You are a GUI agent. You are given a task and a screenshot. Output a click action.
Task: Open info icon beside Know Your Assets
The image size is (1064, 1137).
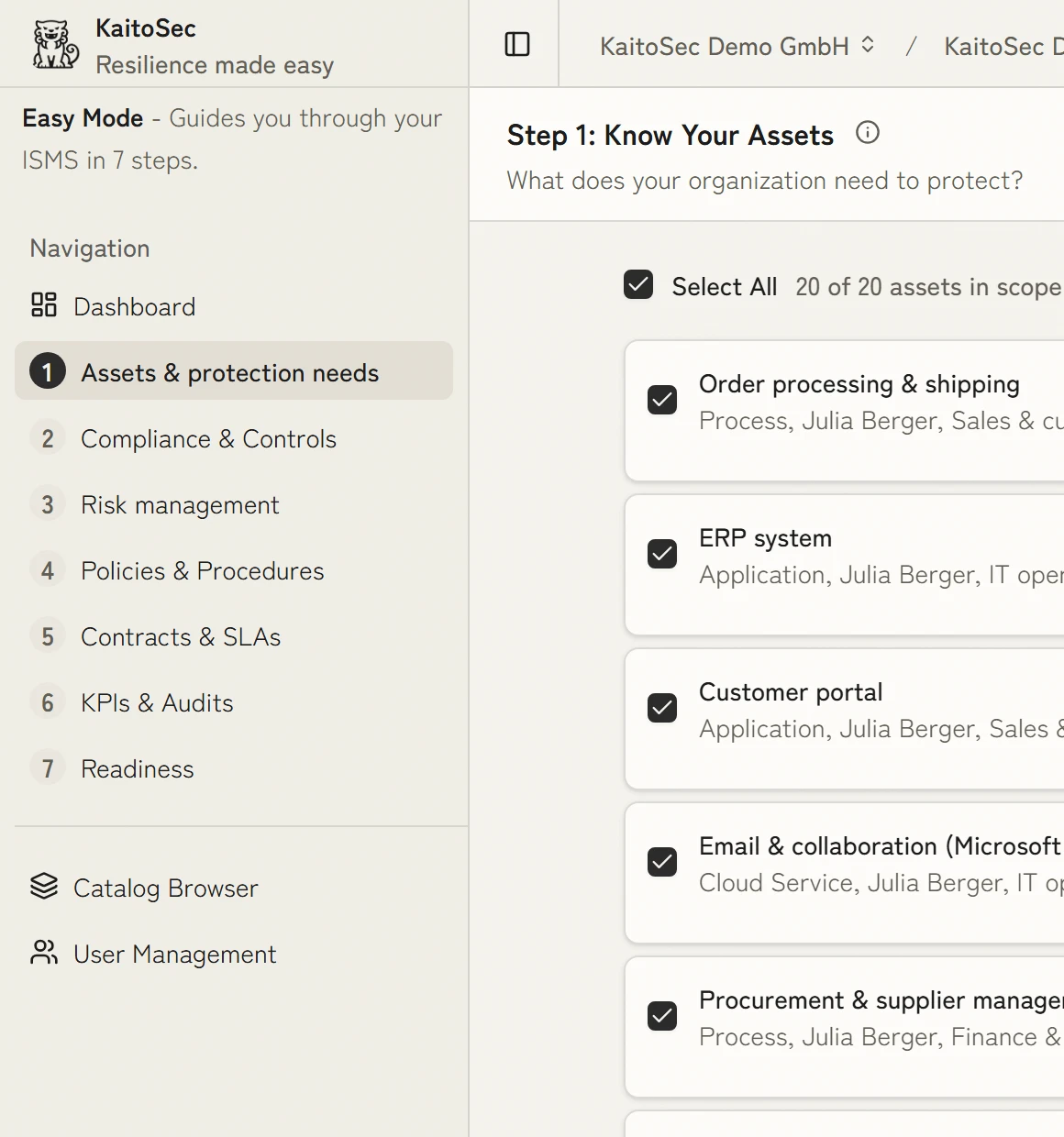pos(867,133)
